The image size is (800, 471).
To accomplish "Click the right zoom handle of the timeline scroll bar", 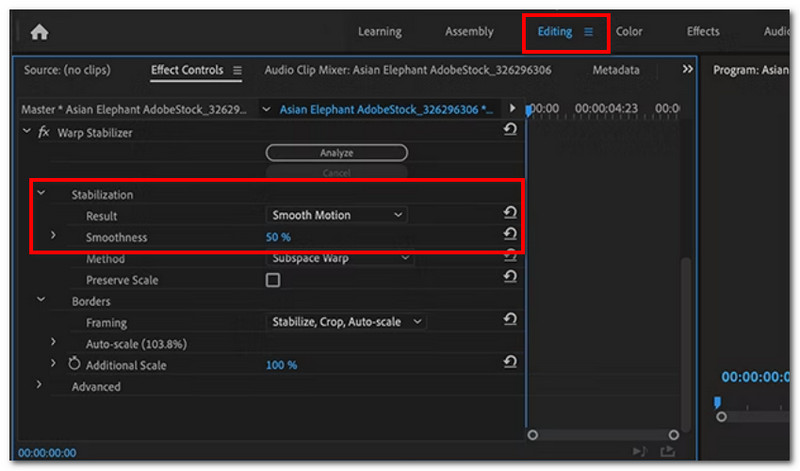I will (673, 435).
